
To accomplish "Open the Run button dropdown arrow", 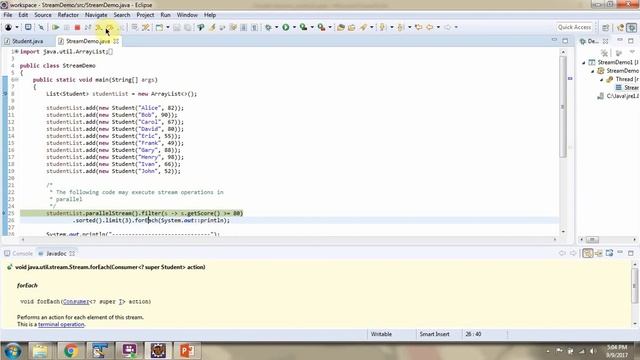I will [294, 27].
